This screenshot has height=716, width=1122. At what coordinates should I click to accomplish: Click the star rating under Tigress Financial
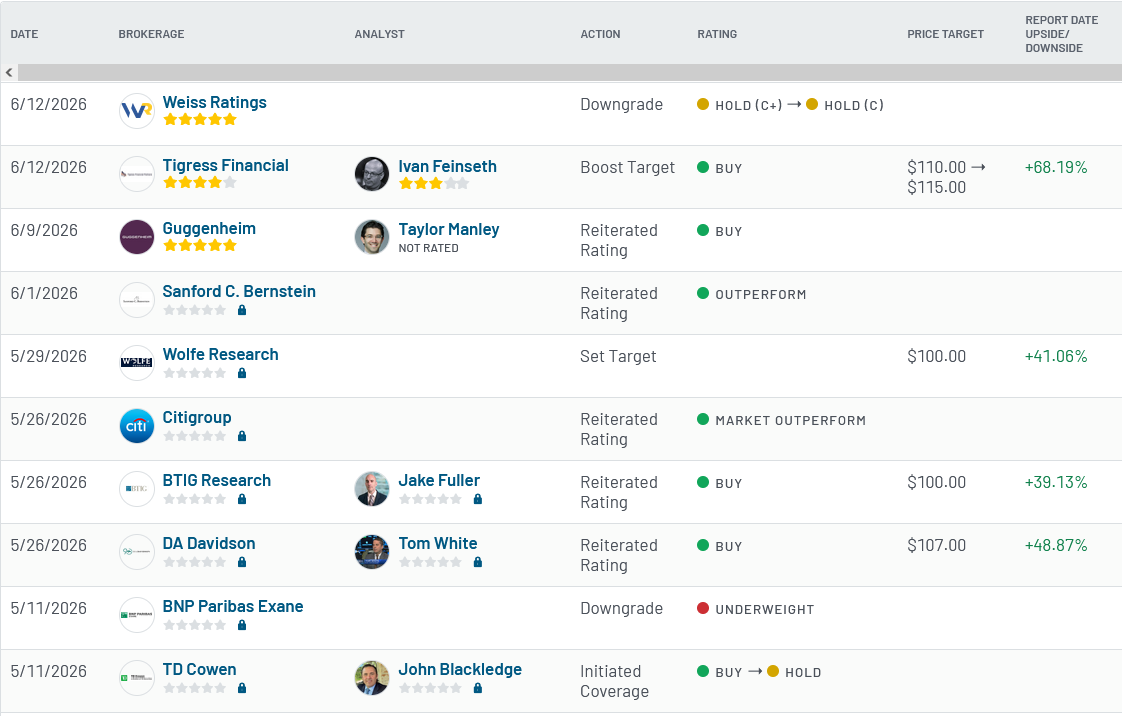tap(200, 182)
